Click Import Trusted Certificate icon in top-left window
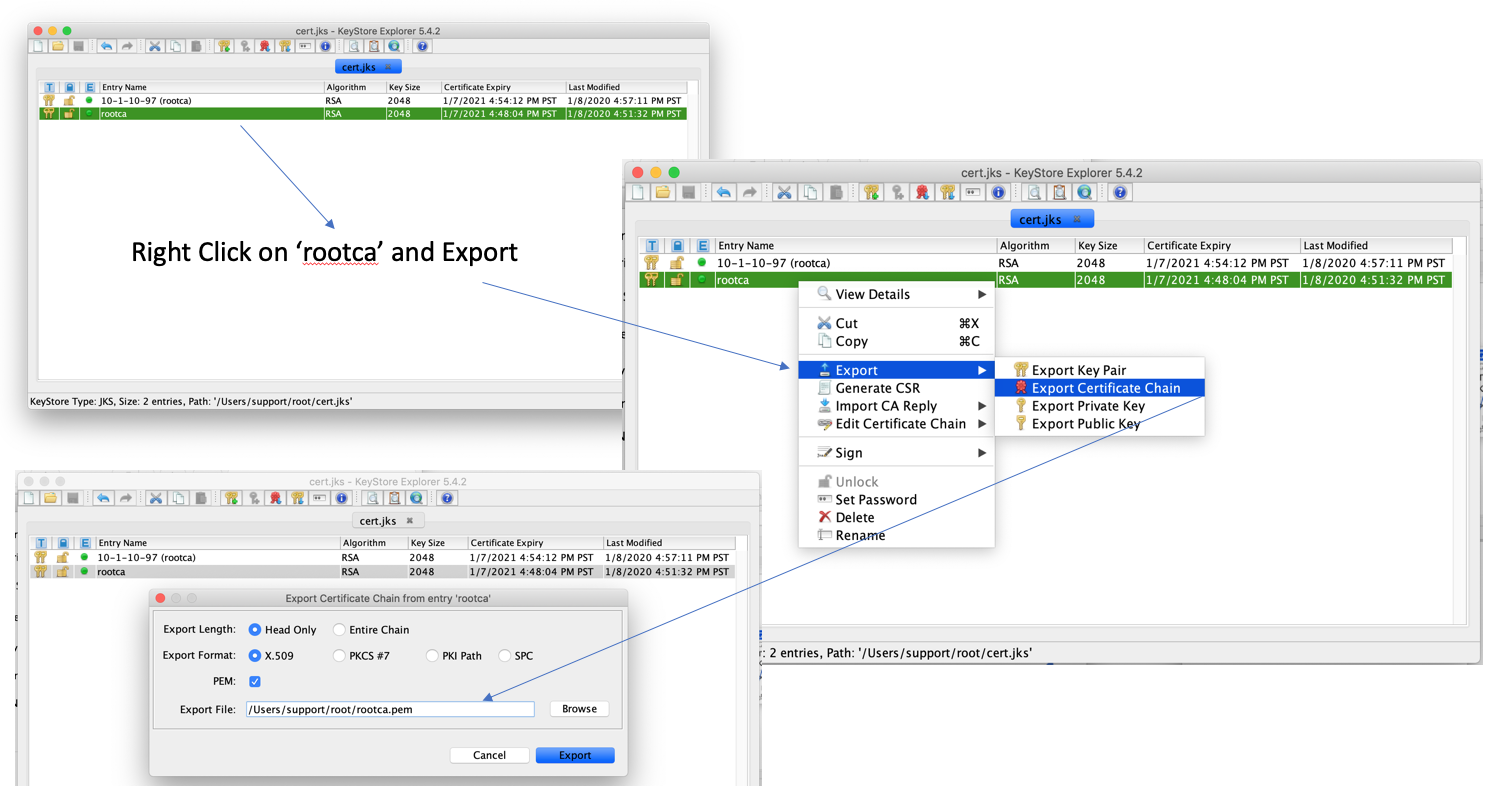 265,46
